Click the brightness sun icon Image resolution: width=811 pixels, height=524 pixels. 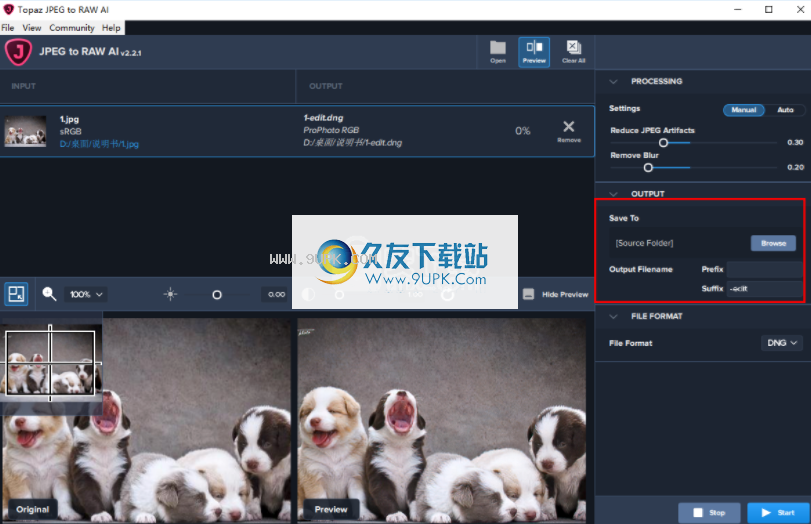[170, 294]
